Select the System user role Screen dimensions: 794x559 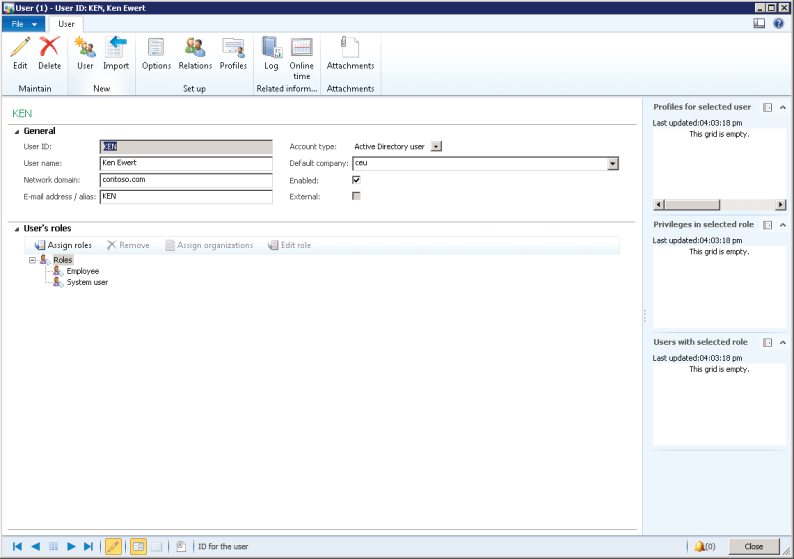pos(87,282)
